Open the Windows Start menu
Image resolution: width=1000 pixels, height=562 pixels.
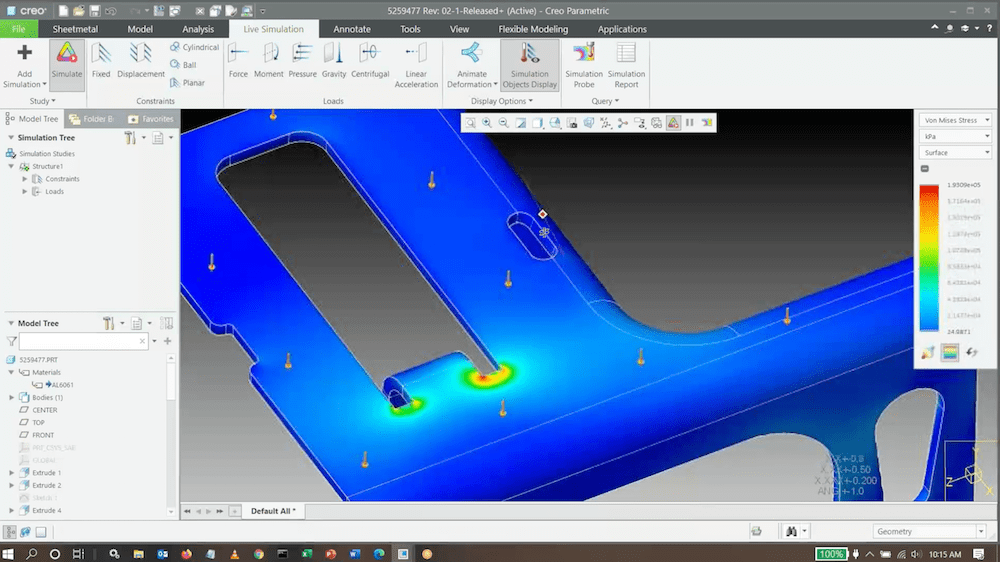point(8,554)
